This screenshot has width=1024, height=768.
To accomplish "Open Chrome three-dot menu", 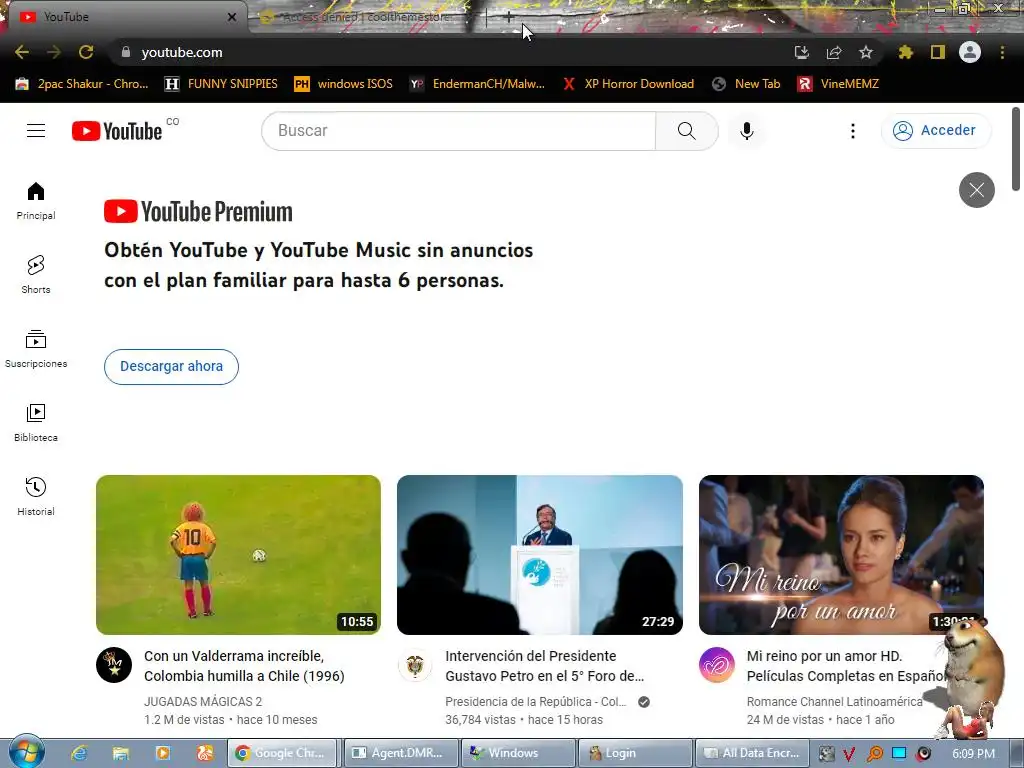I will pyautogui.click(x=1002, y=52).
